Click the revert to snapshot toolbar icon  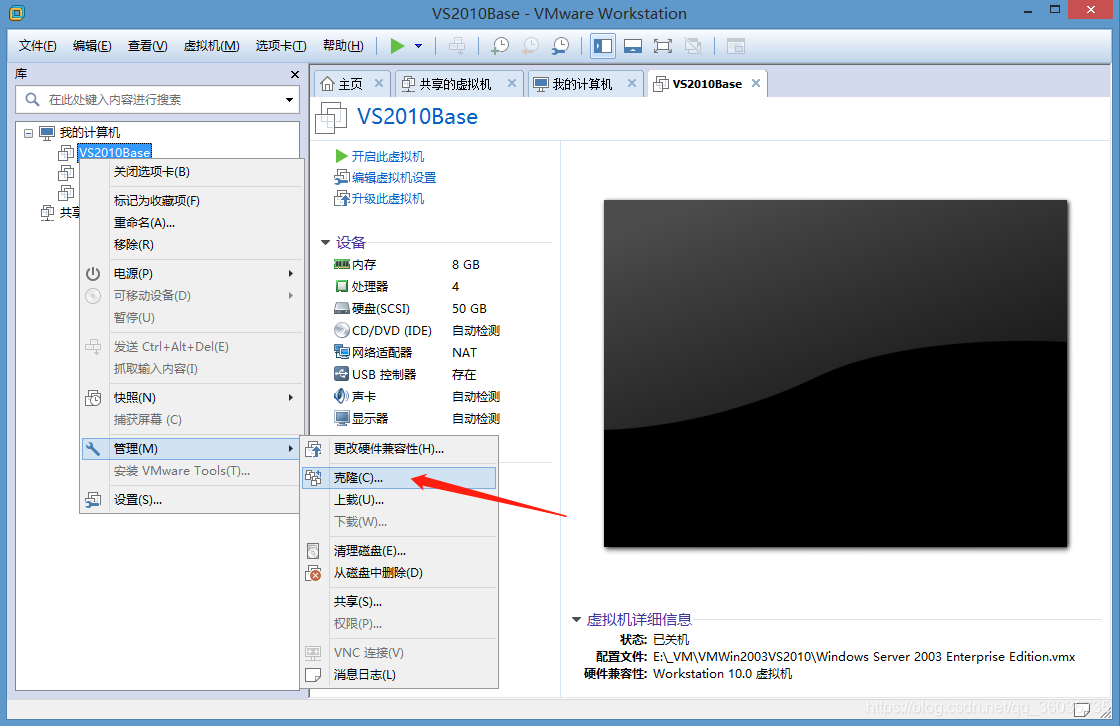(531, 46)
